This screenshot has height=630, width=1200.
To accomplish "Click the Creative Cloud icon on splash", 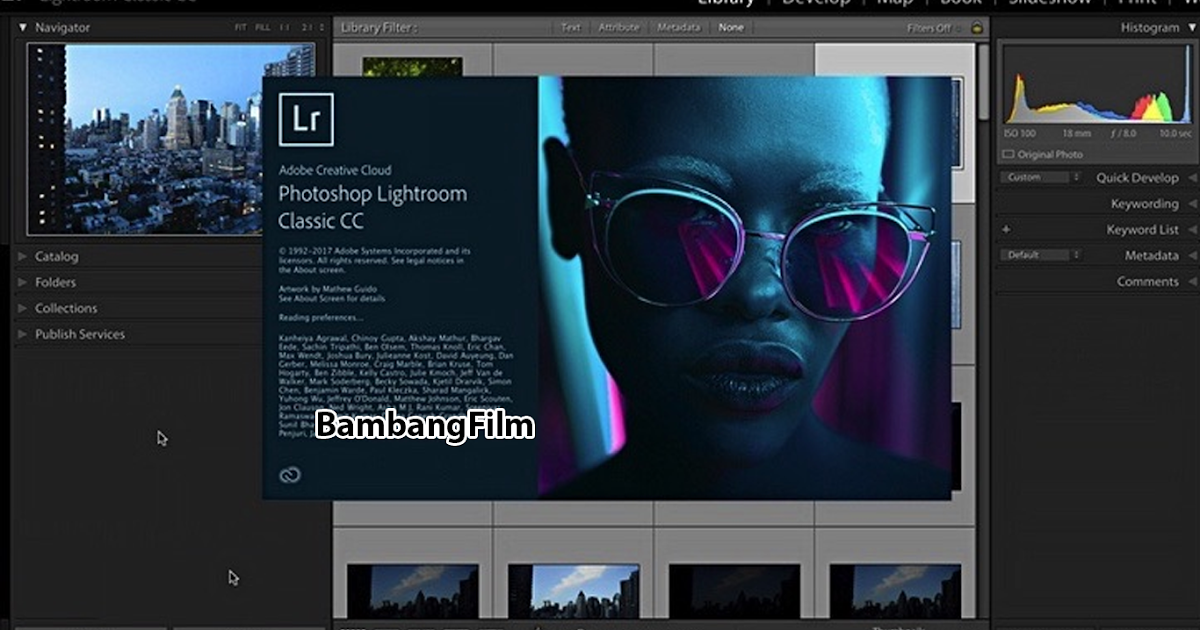I will [290, 475].
